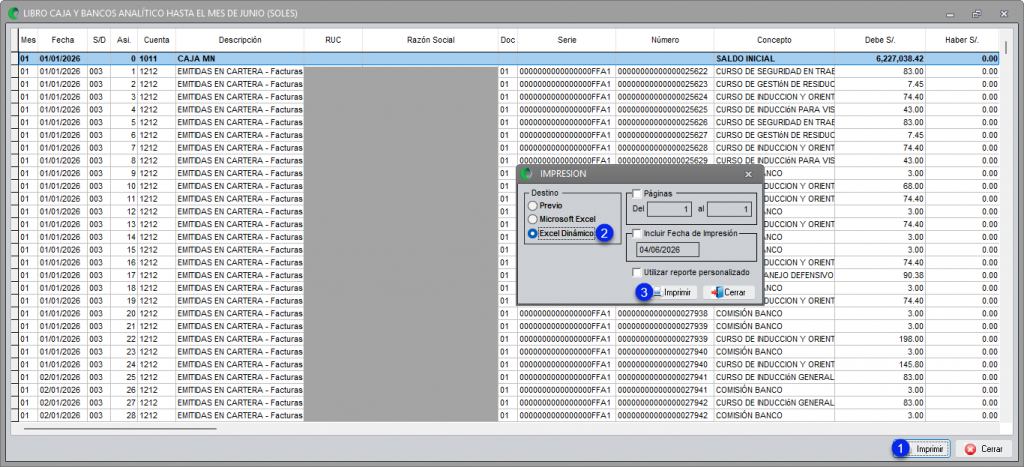Click the Haber S/. column header
1024x467 pixels.
tap(962, 40)
